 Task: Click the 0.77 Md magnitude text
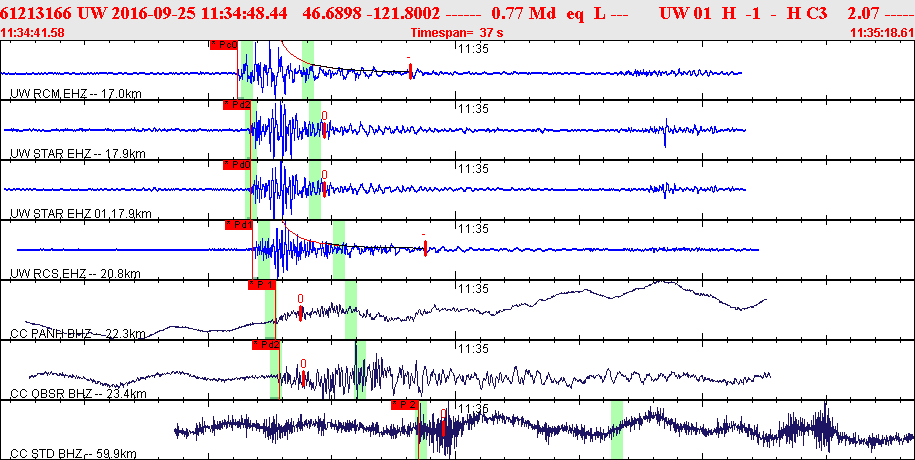tap(524, 13)
